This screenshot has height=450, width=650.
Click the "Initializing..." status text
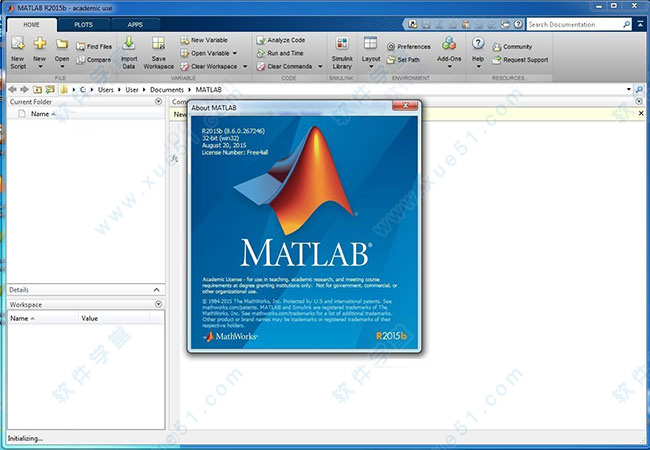[25, 438]
